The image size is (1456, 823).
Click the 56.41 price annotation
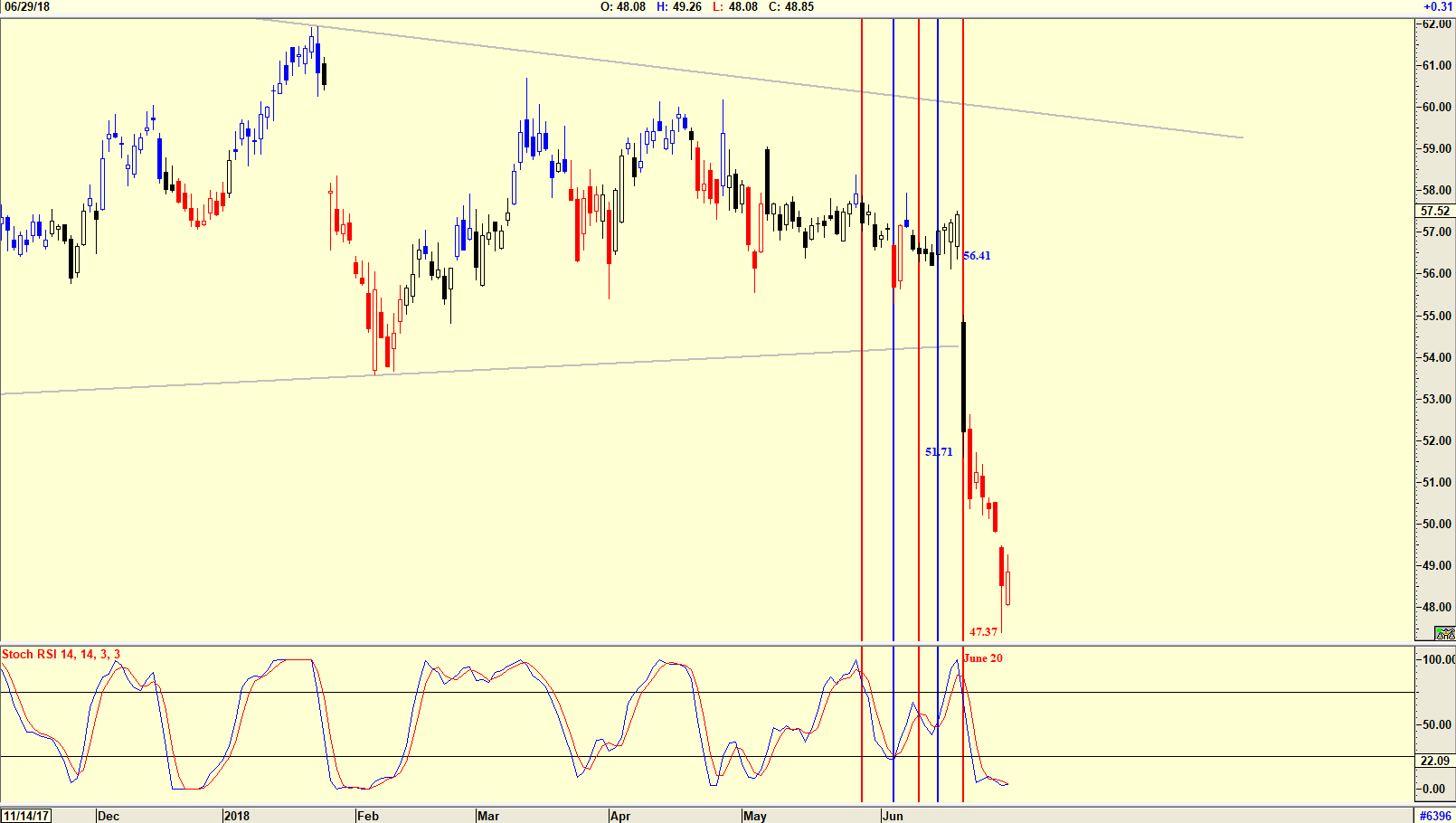(x=977, y=256)
